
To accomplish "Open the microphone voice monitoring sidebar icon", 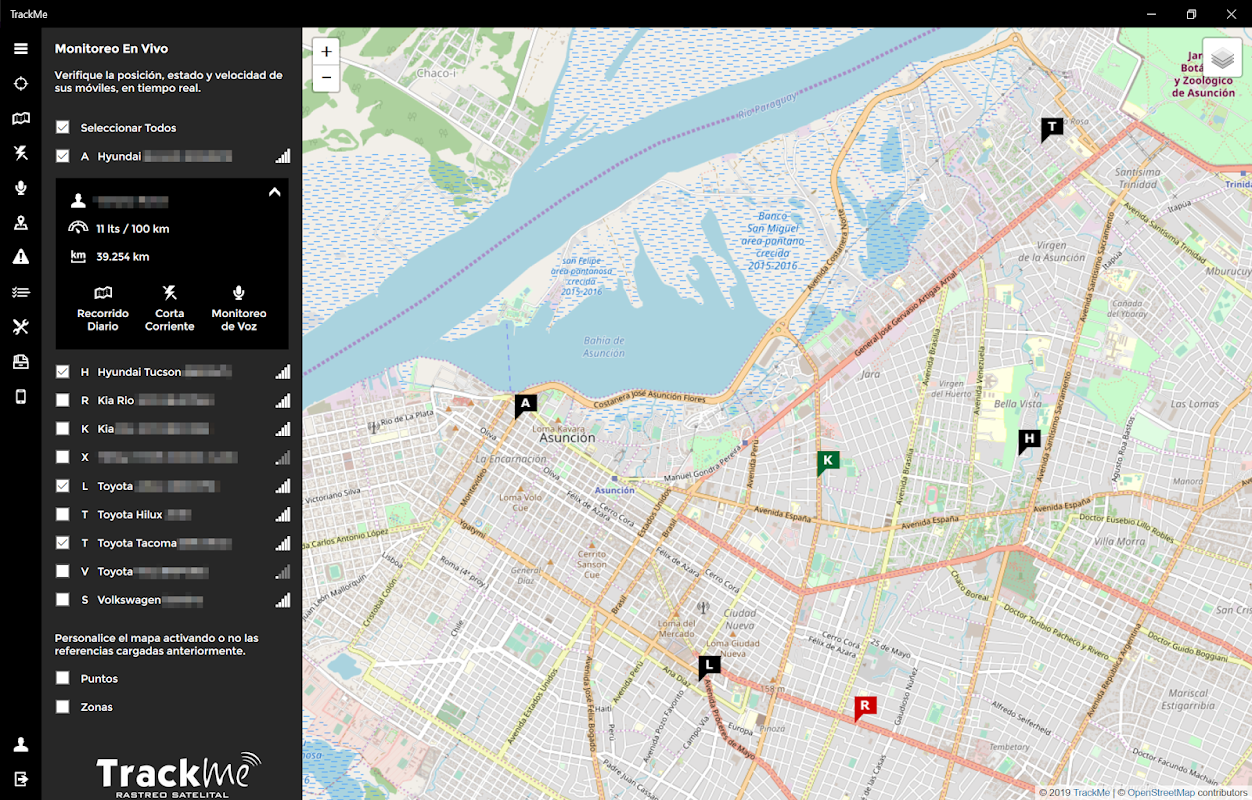I will tap(20, 188).
